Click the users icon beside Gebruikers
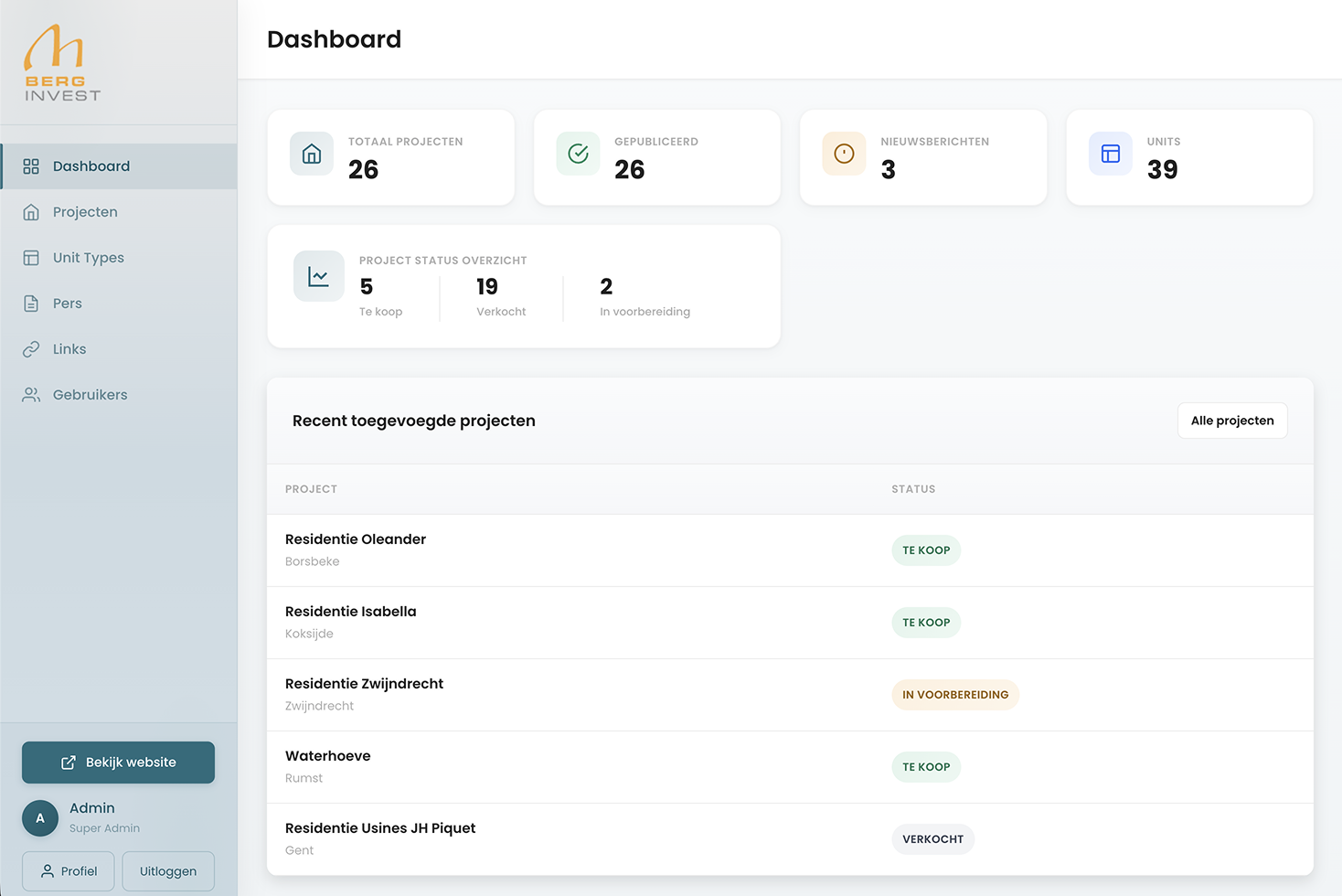Screen dimensions: 1342x896 coord(30,394)
